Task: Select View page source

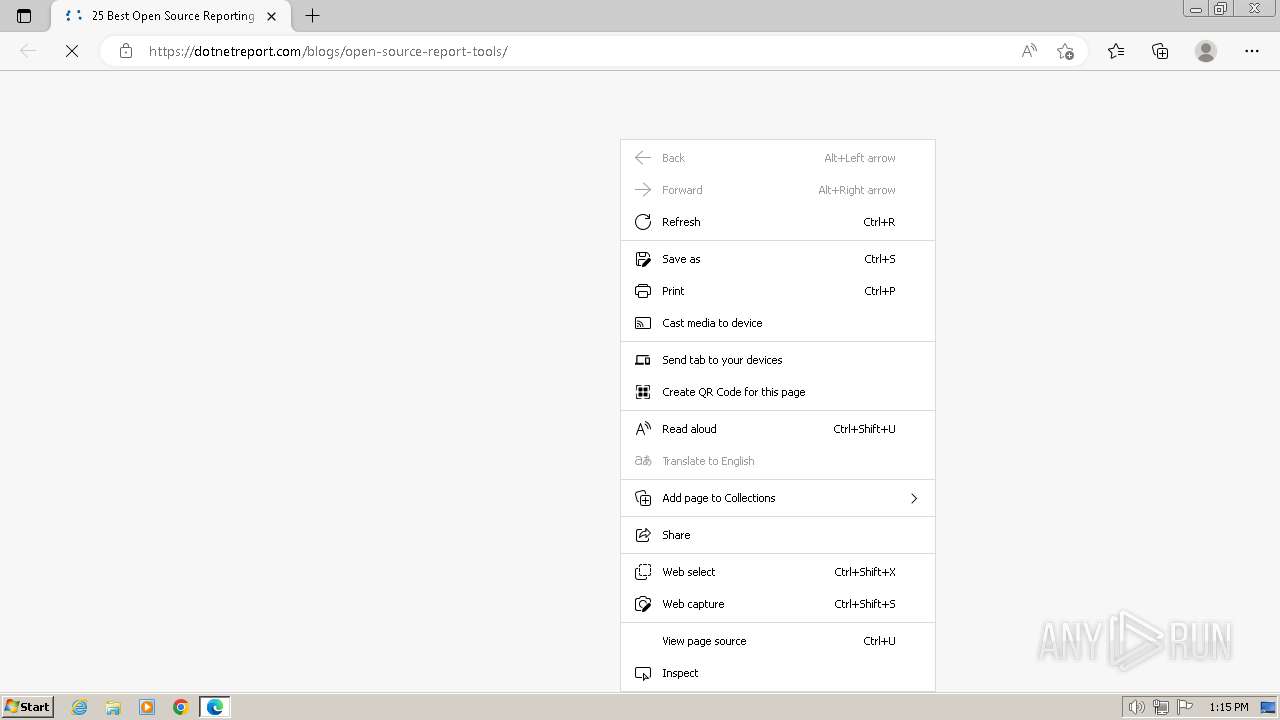Action: click(x=778, y=641)
